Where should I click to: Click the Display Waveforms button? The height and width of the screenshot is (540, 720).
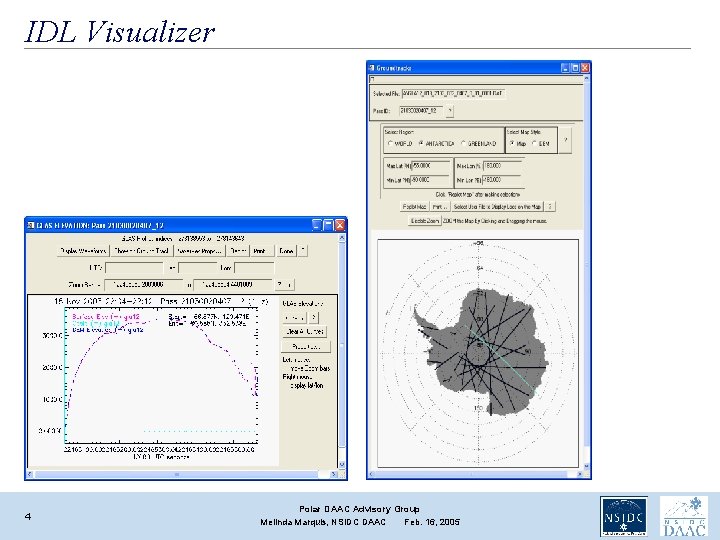pyautogui.click(x=83, y=251)
